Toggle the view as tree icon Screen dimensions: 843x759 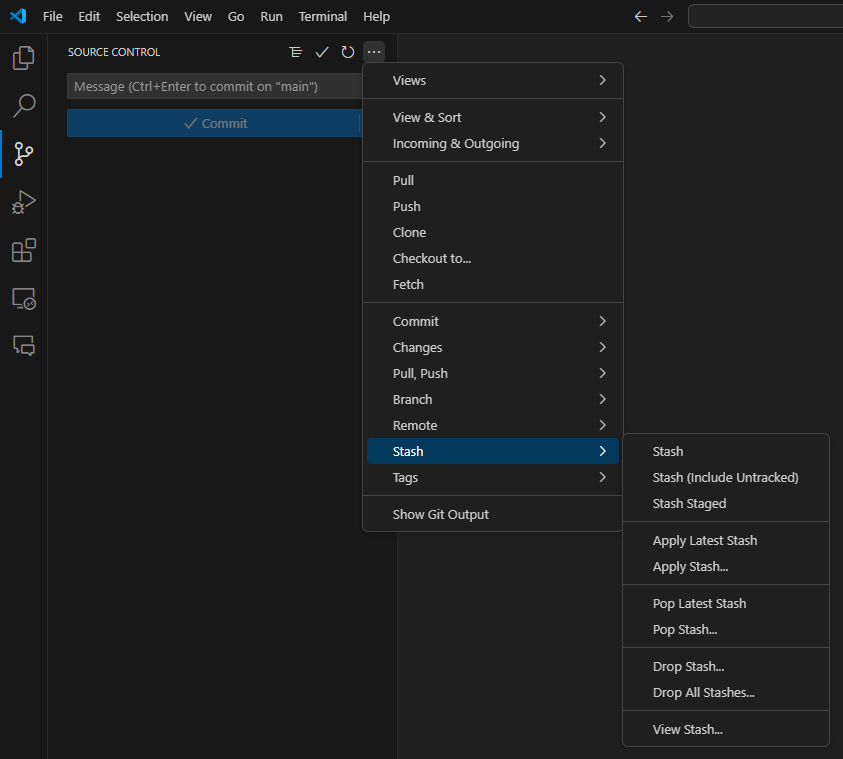[295, 52]
